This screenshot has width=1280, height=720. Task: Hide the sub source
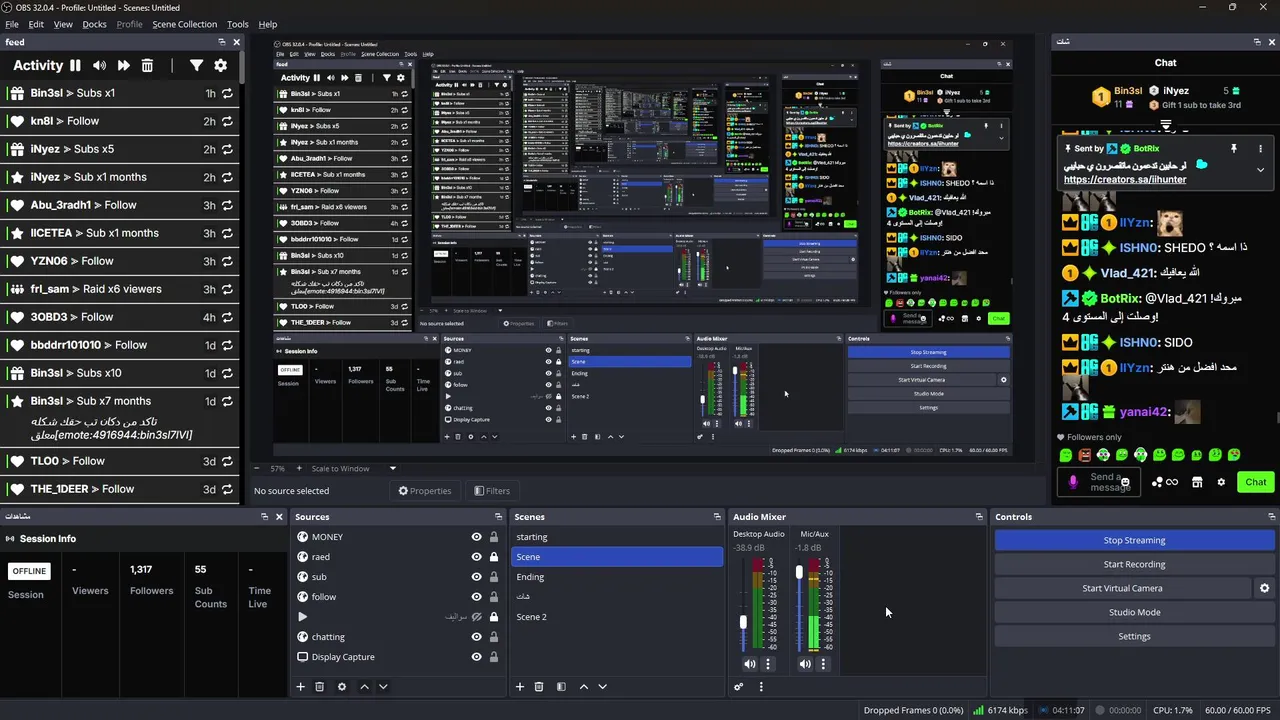476,577
